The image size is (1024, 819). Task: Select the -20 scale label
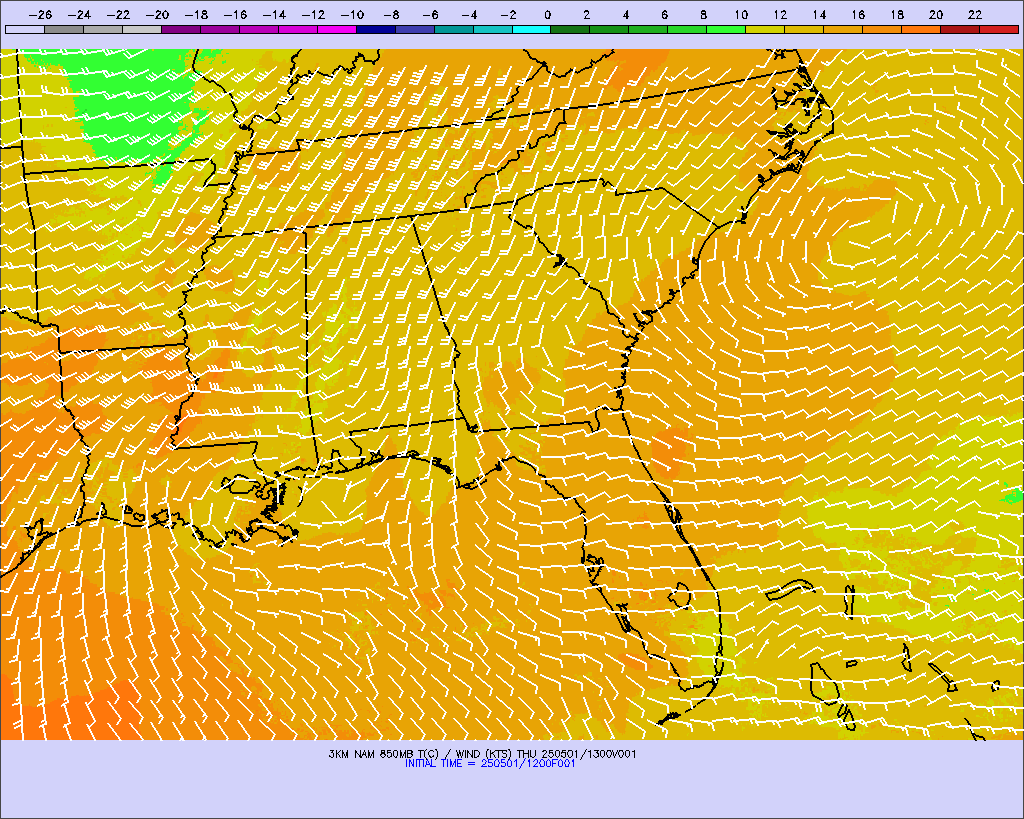[x=157, y=14]
